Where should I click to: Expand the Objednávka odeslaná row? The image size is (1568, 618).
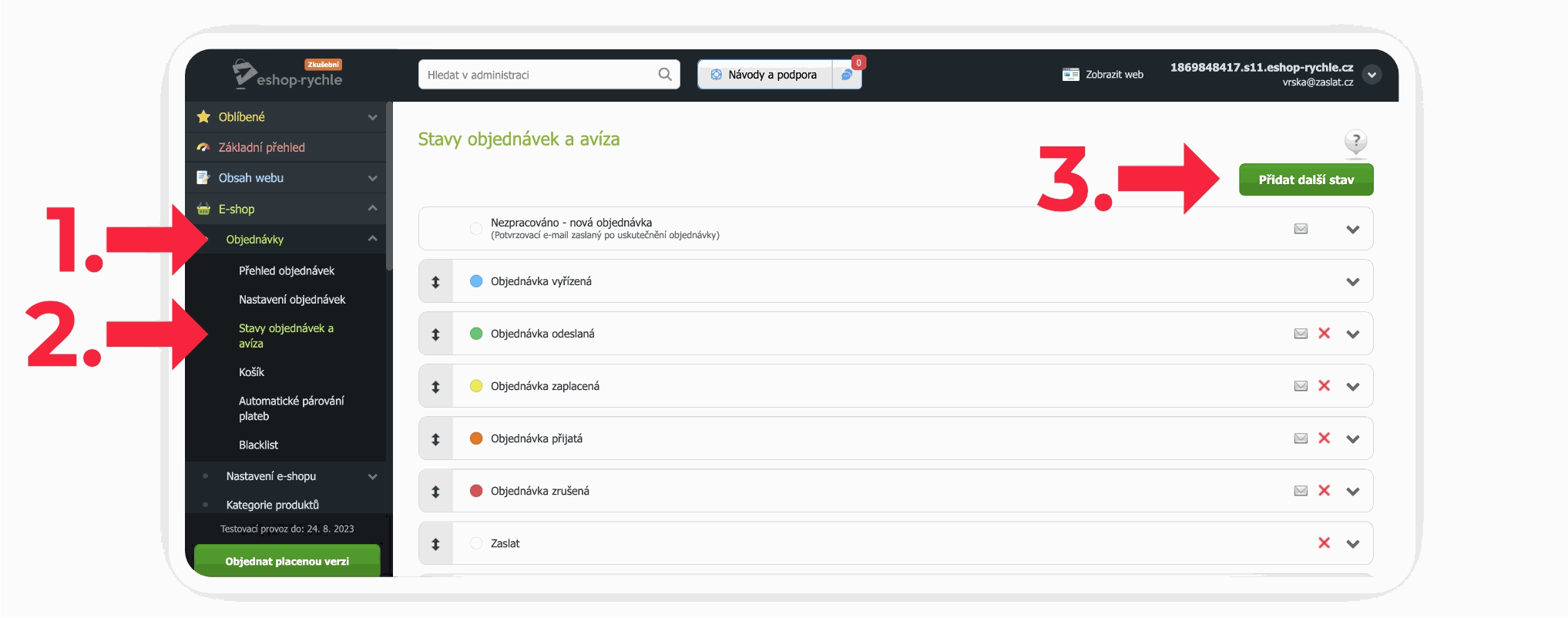(1353, 334)
